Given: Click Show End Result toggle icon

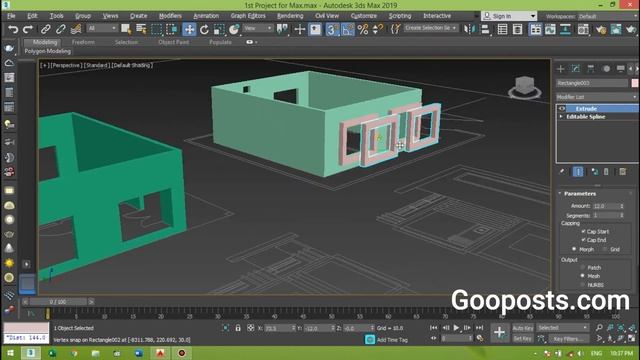Looking at the screenshot, I should pyautogui.click(x=578, y=171).
